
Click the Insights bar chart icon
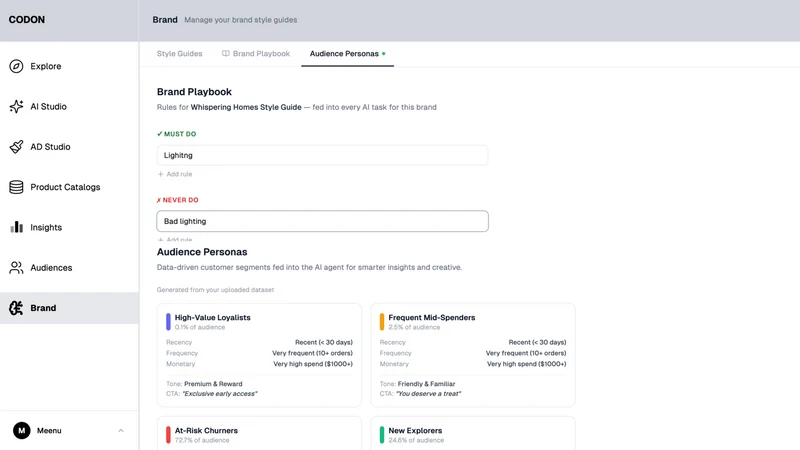(x=16, y=227)
